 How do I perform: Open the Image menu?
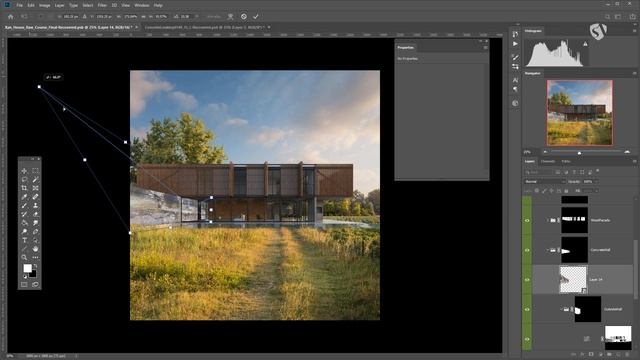[x=44, y=5]
